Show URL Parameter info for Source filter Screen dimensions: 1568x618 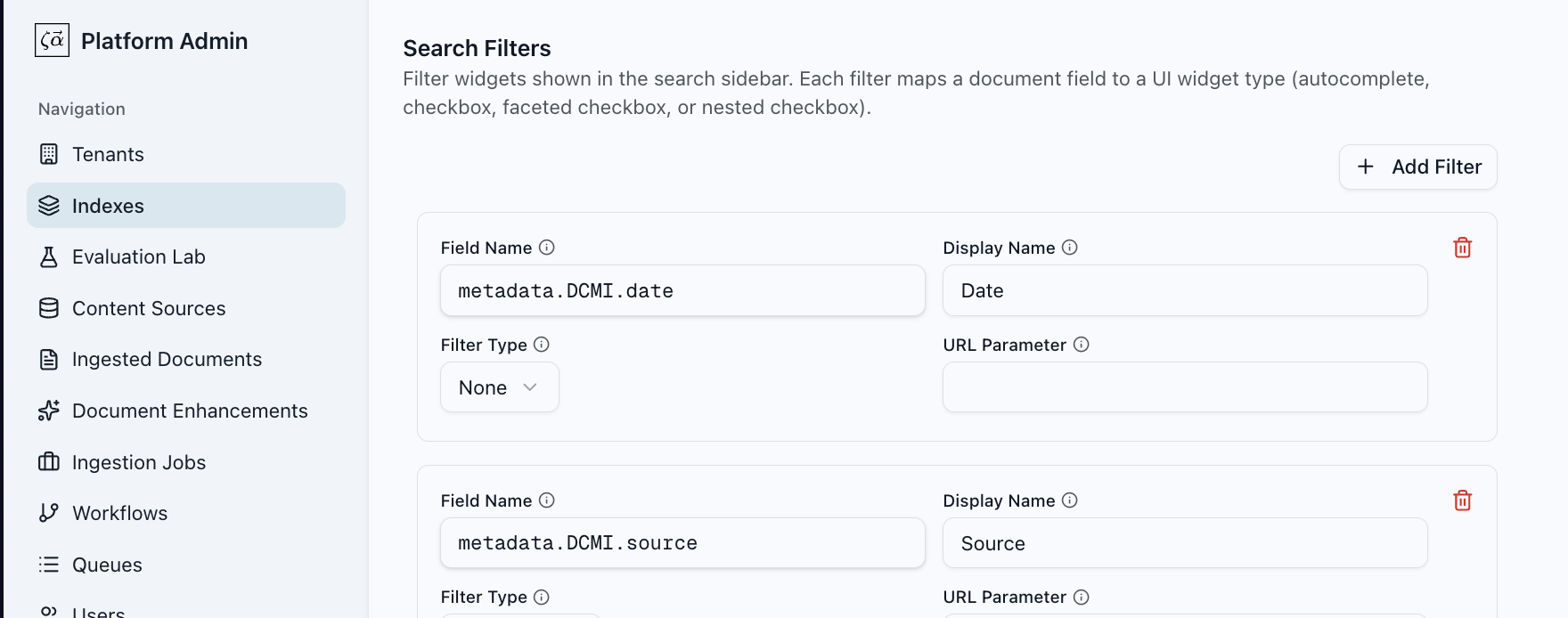click(1082, 597)
